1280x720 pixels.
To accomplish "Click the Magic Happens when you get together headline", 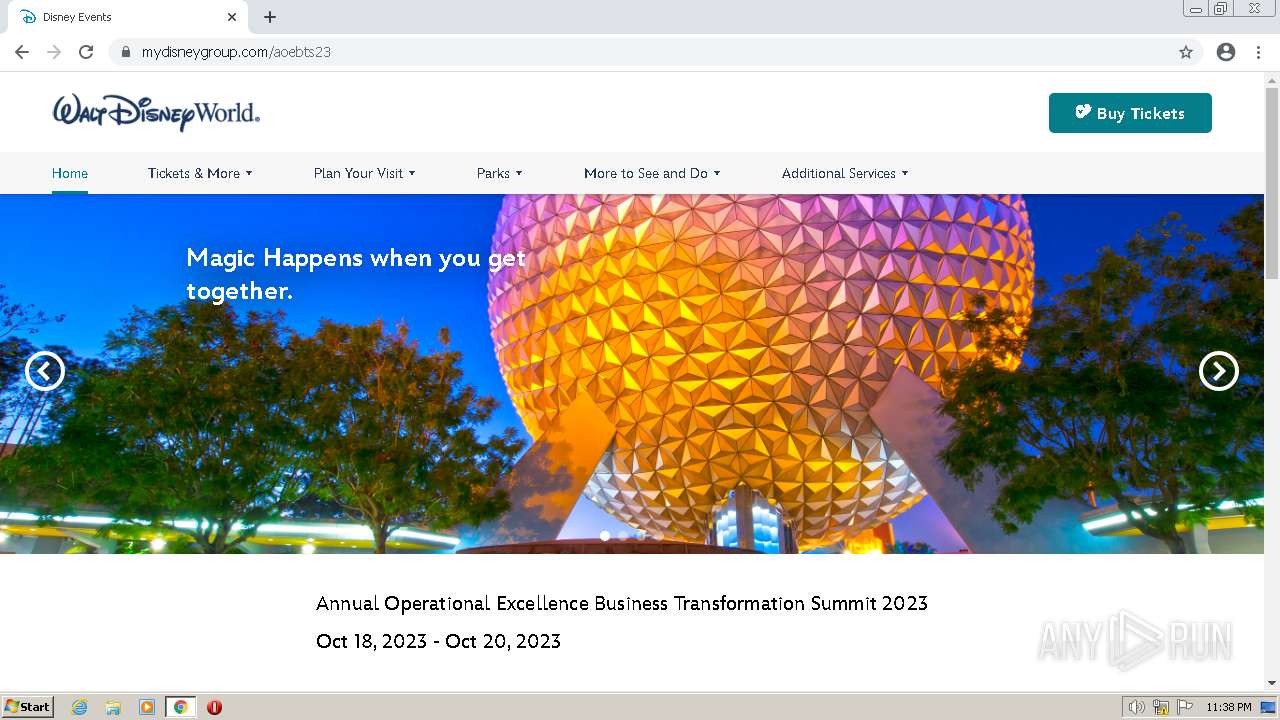I will coord(356,274).
